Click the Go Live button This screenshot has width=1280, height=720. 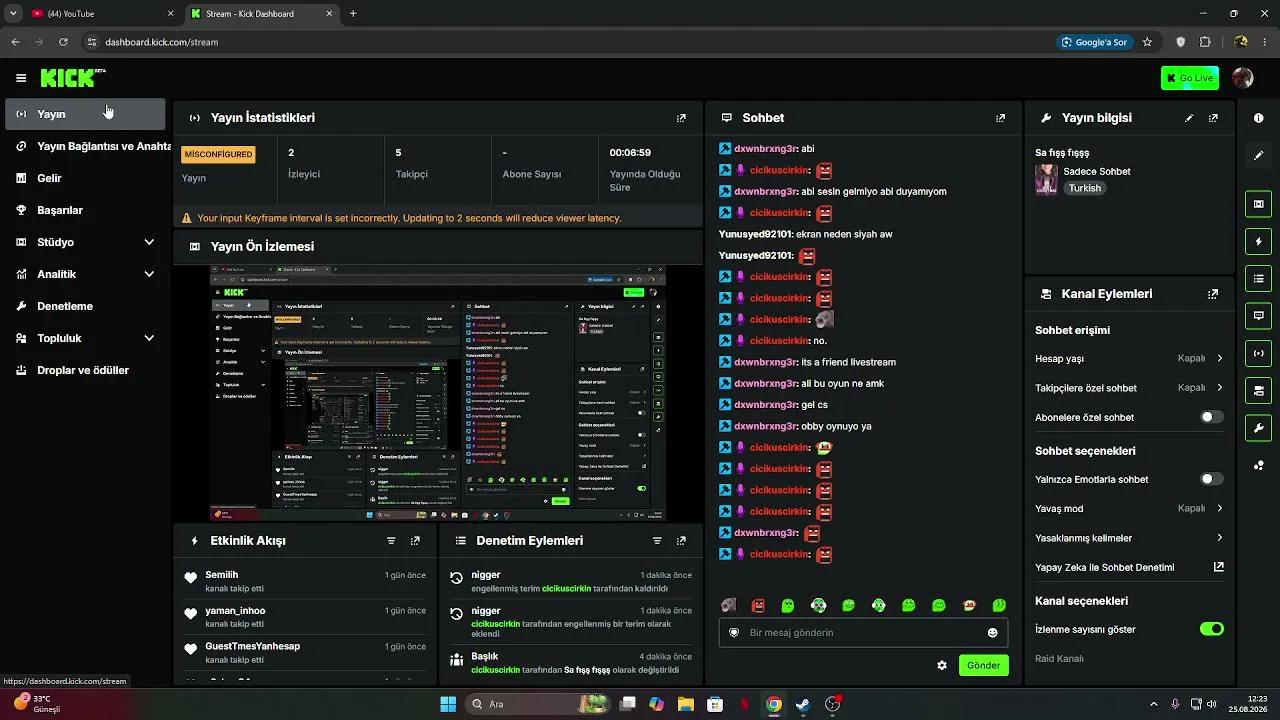tap(1190, 78)
